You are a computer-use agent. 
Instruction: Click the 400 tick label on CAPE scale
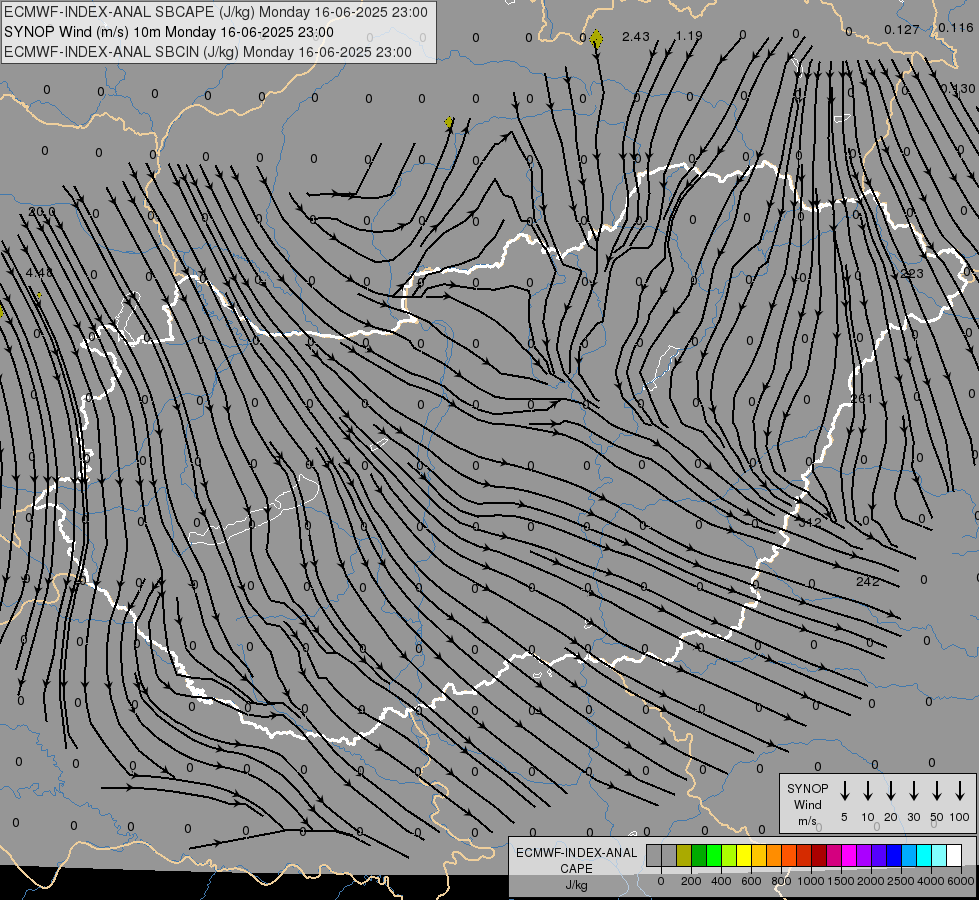click(x=721, y=881)
